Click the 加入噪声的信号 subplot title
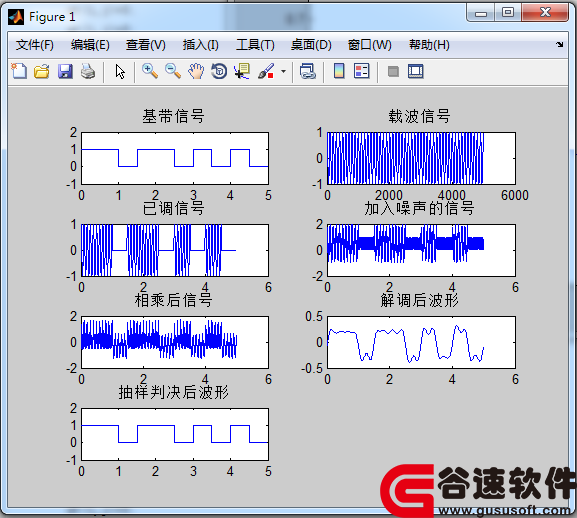 [420, 208]
